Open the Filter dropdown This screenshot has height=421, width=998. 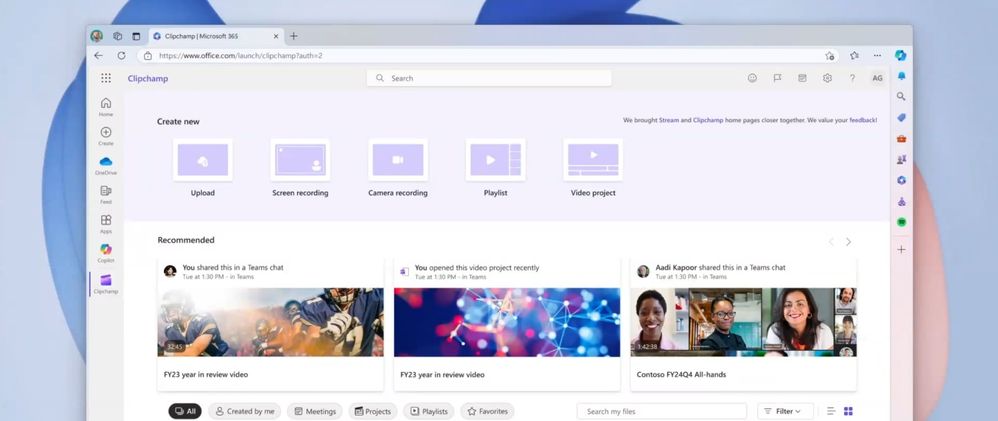point(785,411)
